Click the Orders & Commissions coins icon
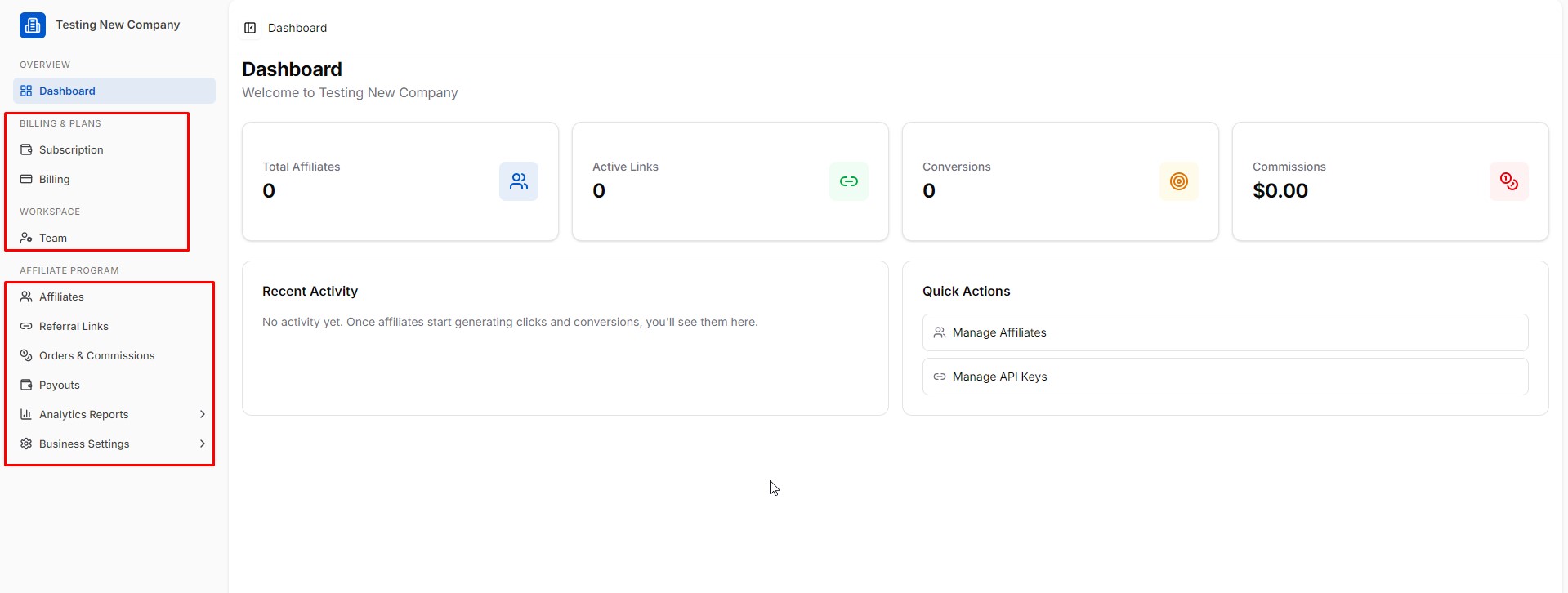 [26, 355]
